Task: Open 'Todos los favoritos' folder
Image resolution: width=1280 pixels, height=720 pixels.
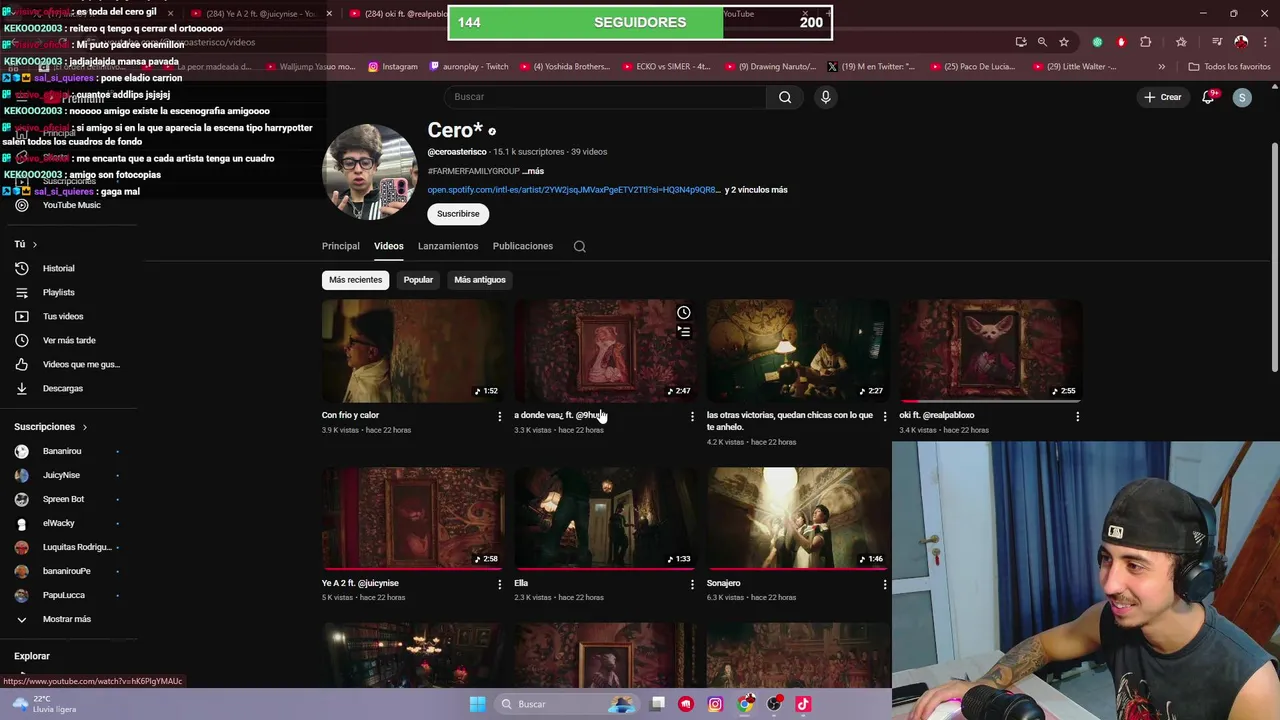Action: pos(1229,67)
